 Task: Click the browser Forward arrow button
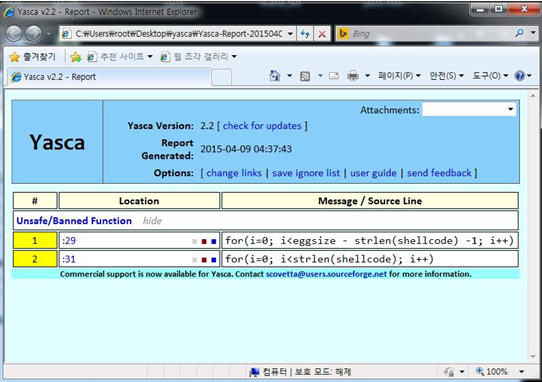point(34,34)
